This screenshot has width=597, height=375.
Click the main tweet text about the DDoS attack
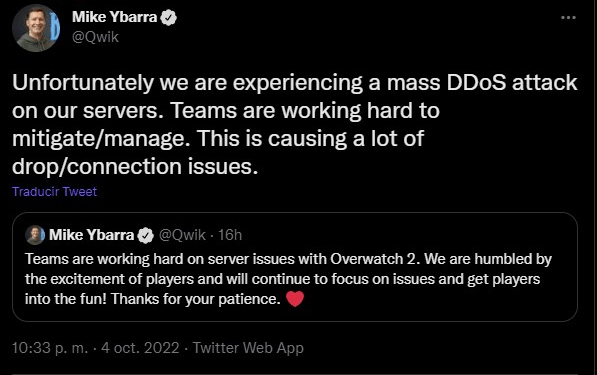coord(295,124)
